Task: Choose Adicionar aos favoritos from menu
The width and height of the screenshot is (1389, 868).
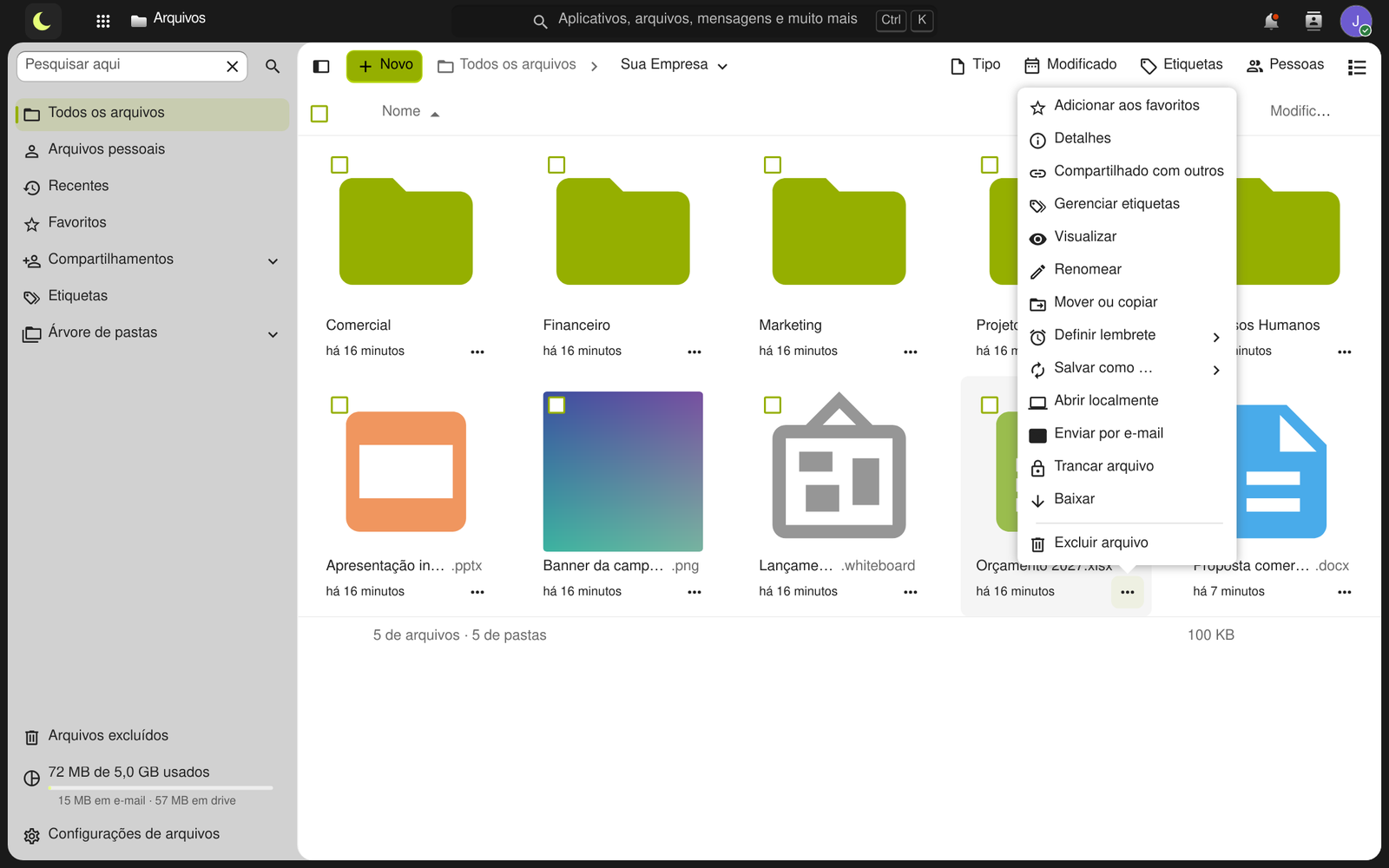Action: (1127, 106)
